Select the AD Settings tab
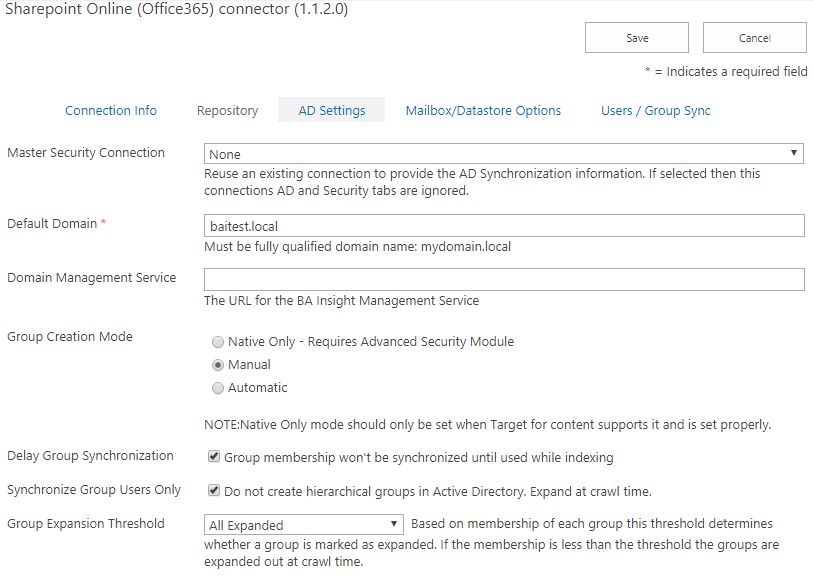The image size is (814, 577). pyautogui.click(x=332, y=111)
